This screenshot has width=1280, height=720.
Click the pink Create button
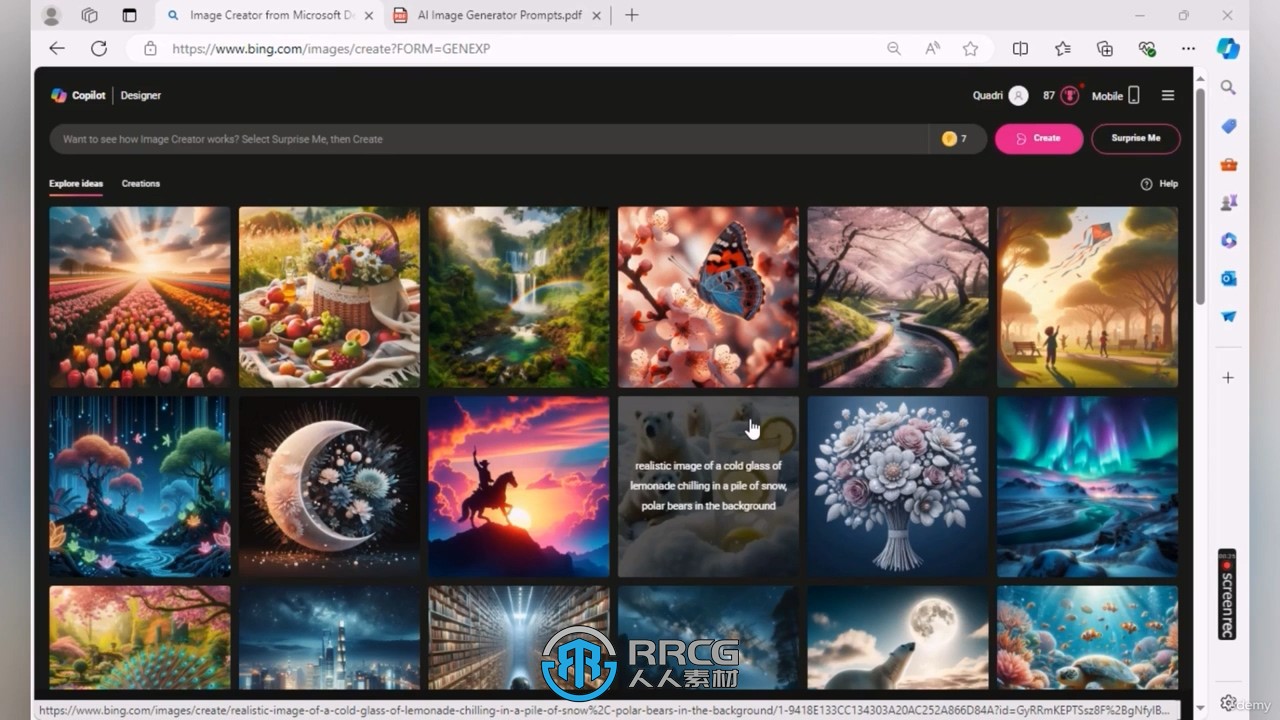tap(1038, 139)
